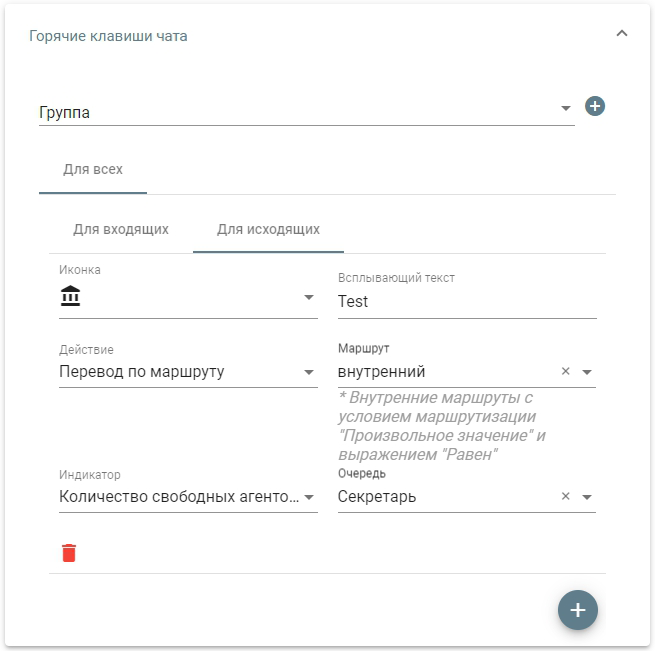The height and width of the screenshot is (651, 655).
Task: Click the внутренний route value
Action: pos(381,371)
